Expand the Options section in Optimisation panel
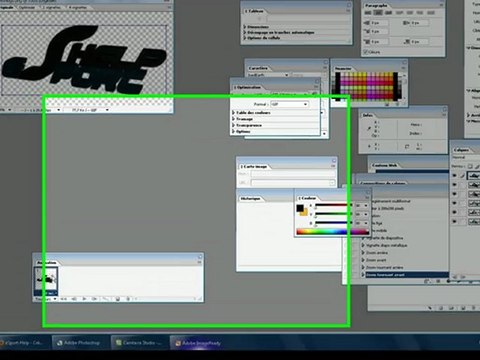Screen dimensions: 480x360 coord(234,132)
